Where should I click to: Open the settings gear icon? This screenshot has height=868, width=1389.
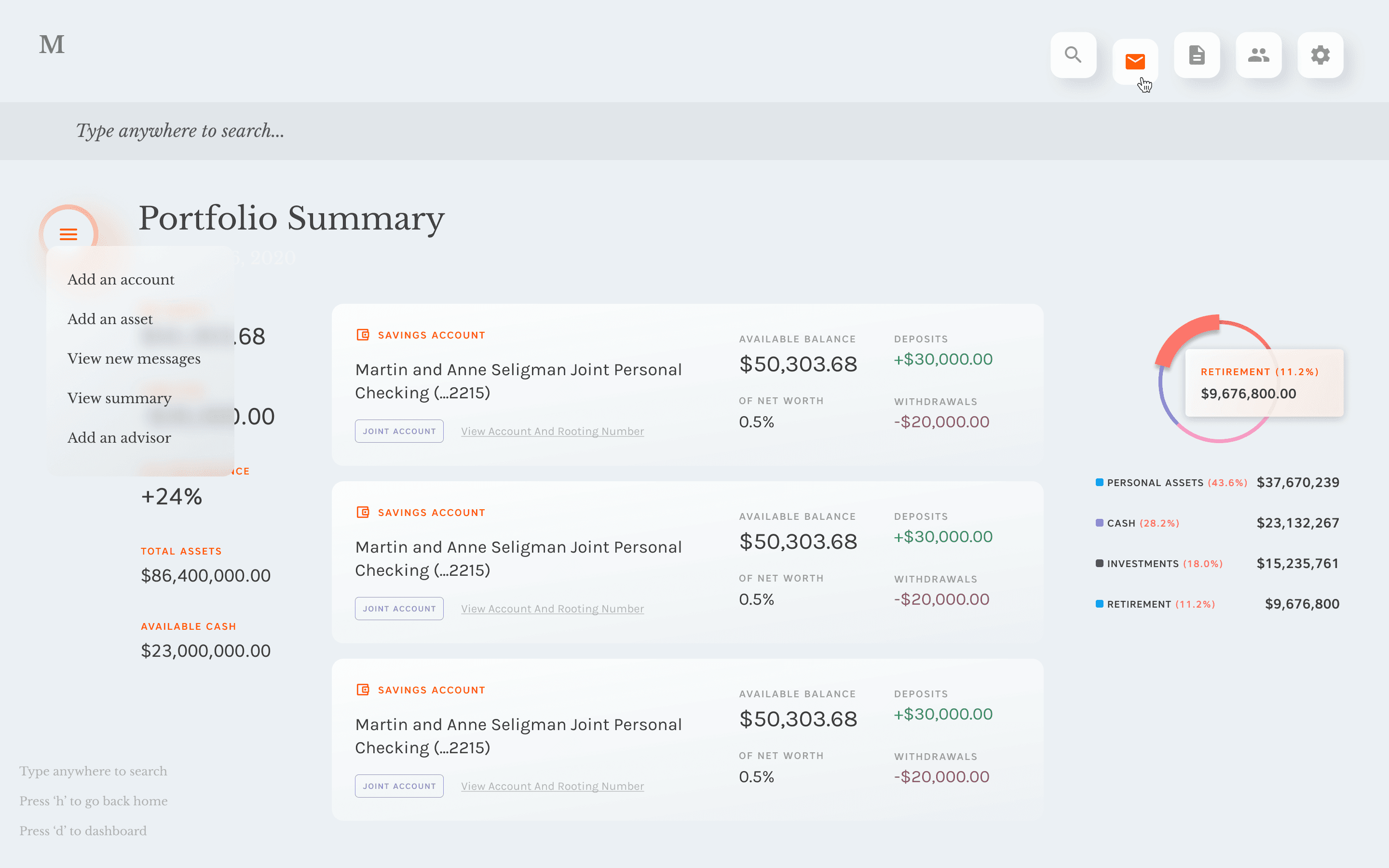click(x=1320, y=55)
